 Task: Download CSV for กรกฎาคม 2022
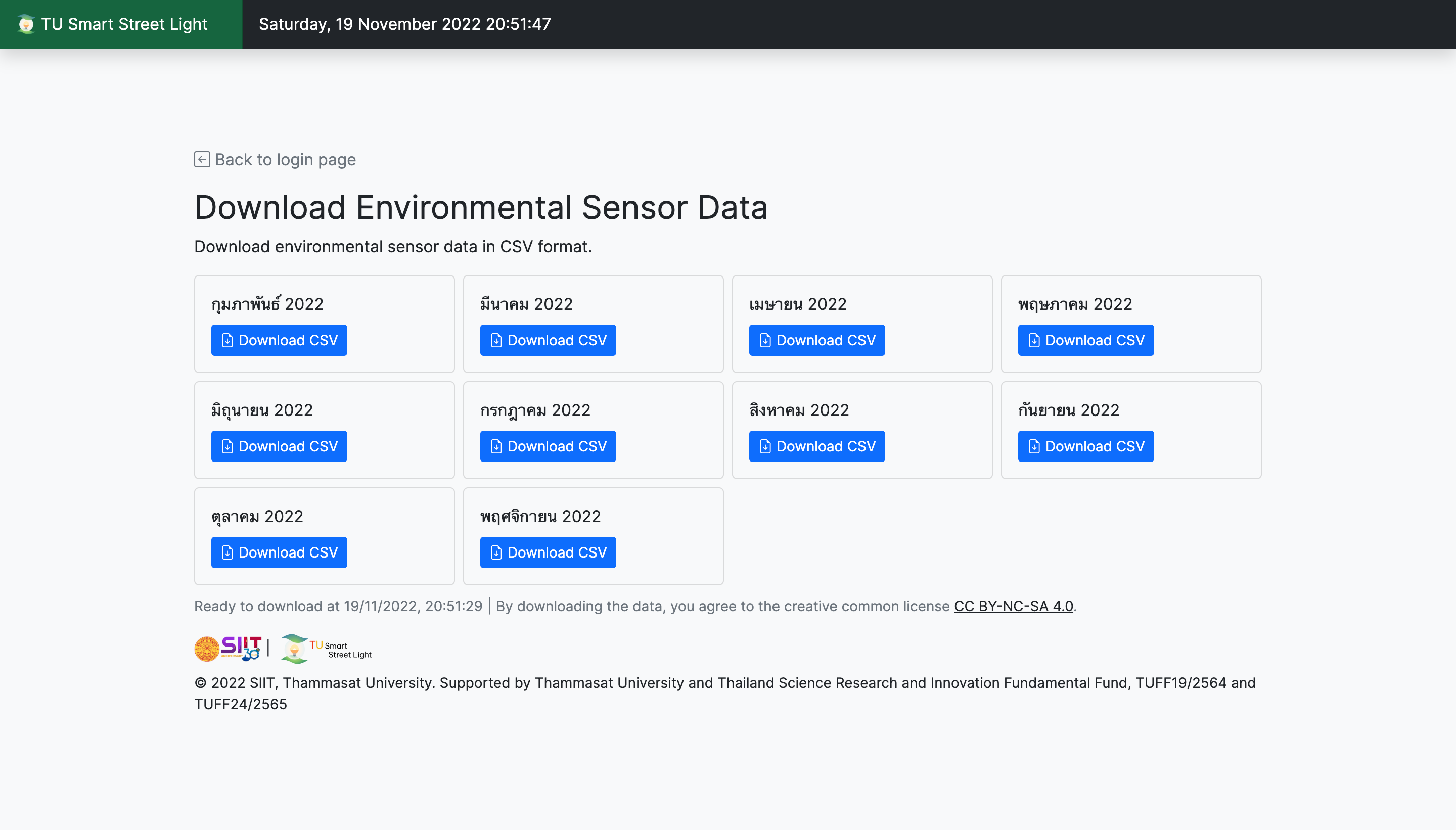point(548,446)
